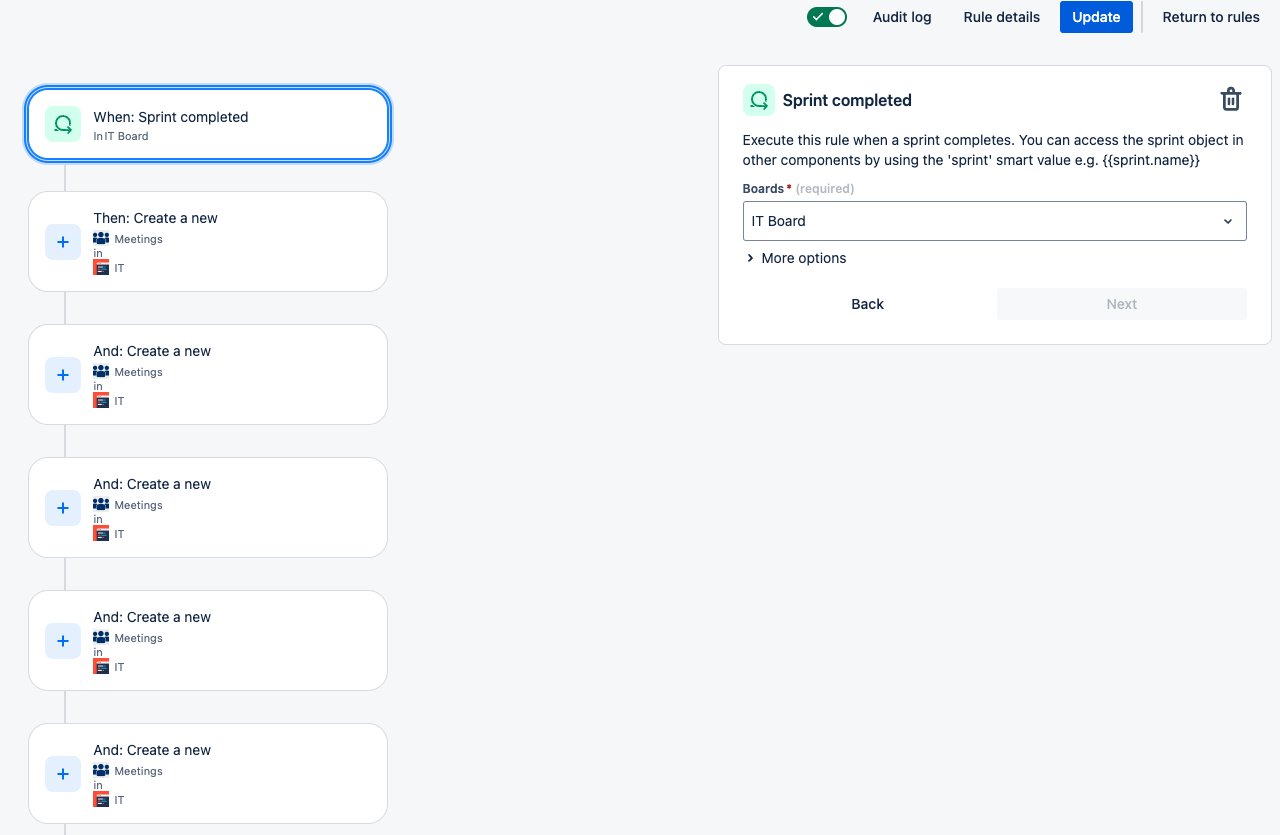Open the Audit log
The image size is (1280, 835).
pyautogui.click(x=902, y=17)
